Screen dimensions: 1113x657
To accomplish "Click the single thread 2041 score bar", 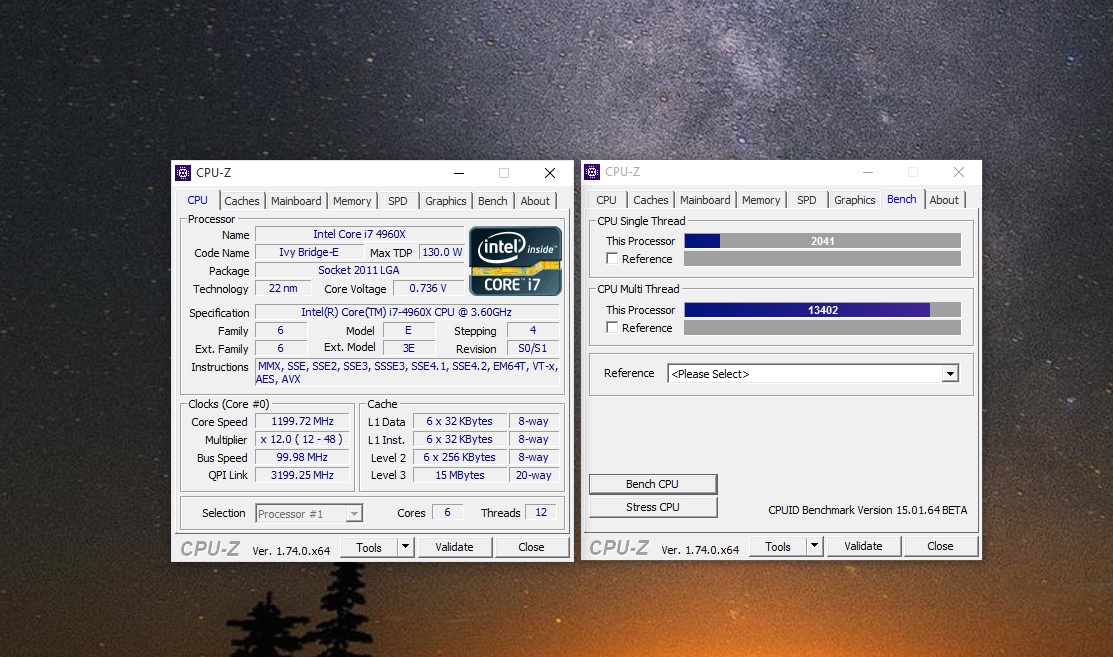I will (822, 241).
